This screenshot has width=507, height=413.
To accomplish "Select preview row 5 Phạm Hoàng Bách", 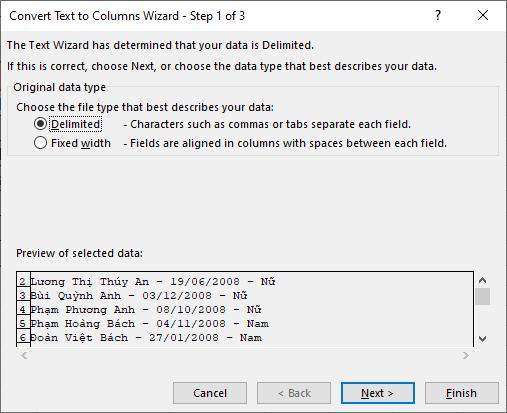I will tap(150, 324).
